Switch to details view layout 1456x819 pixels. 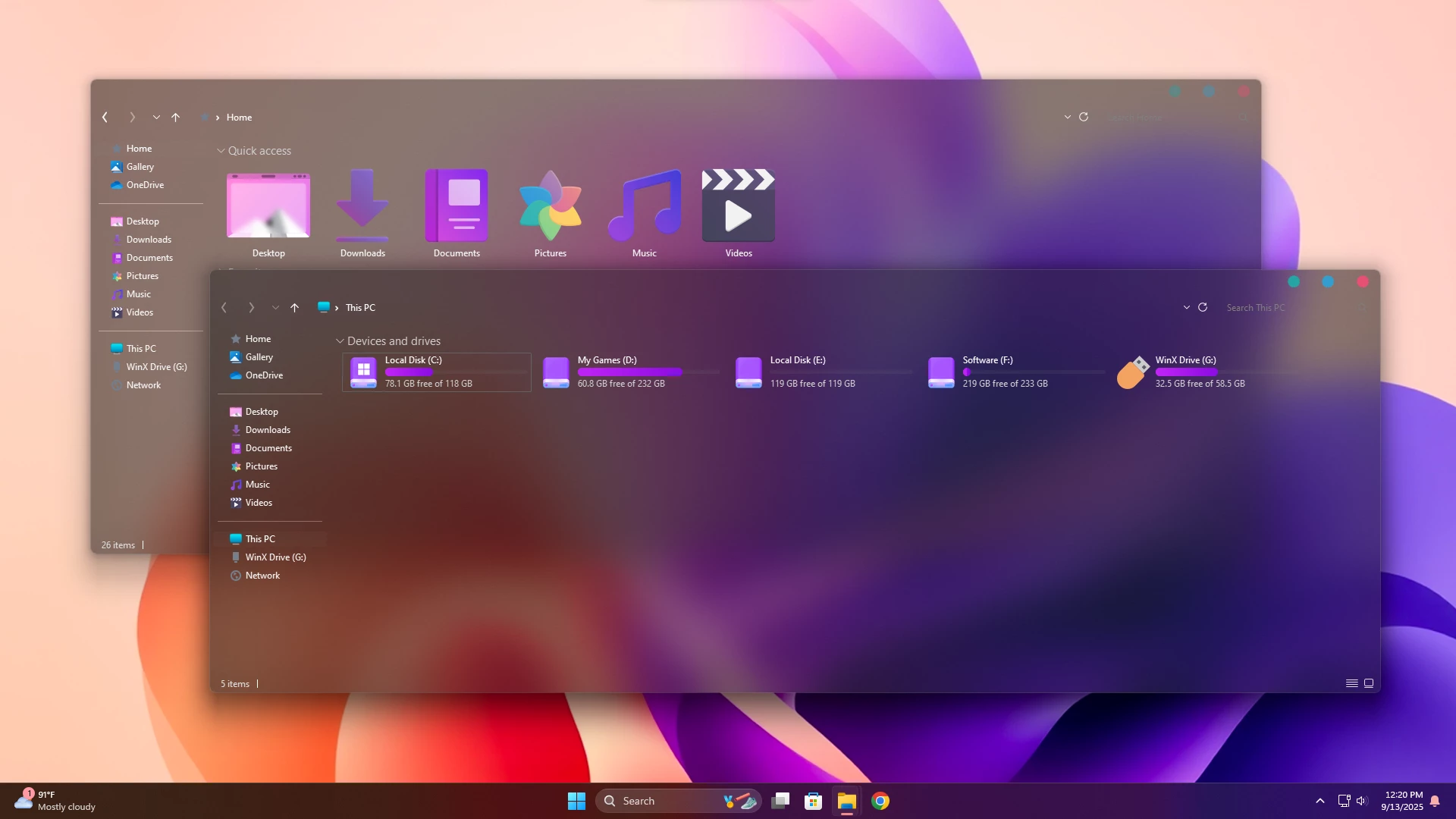(1351, 683)
